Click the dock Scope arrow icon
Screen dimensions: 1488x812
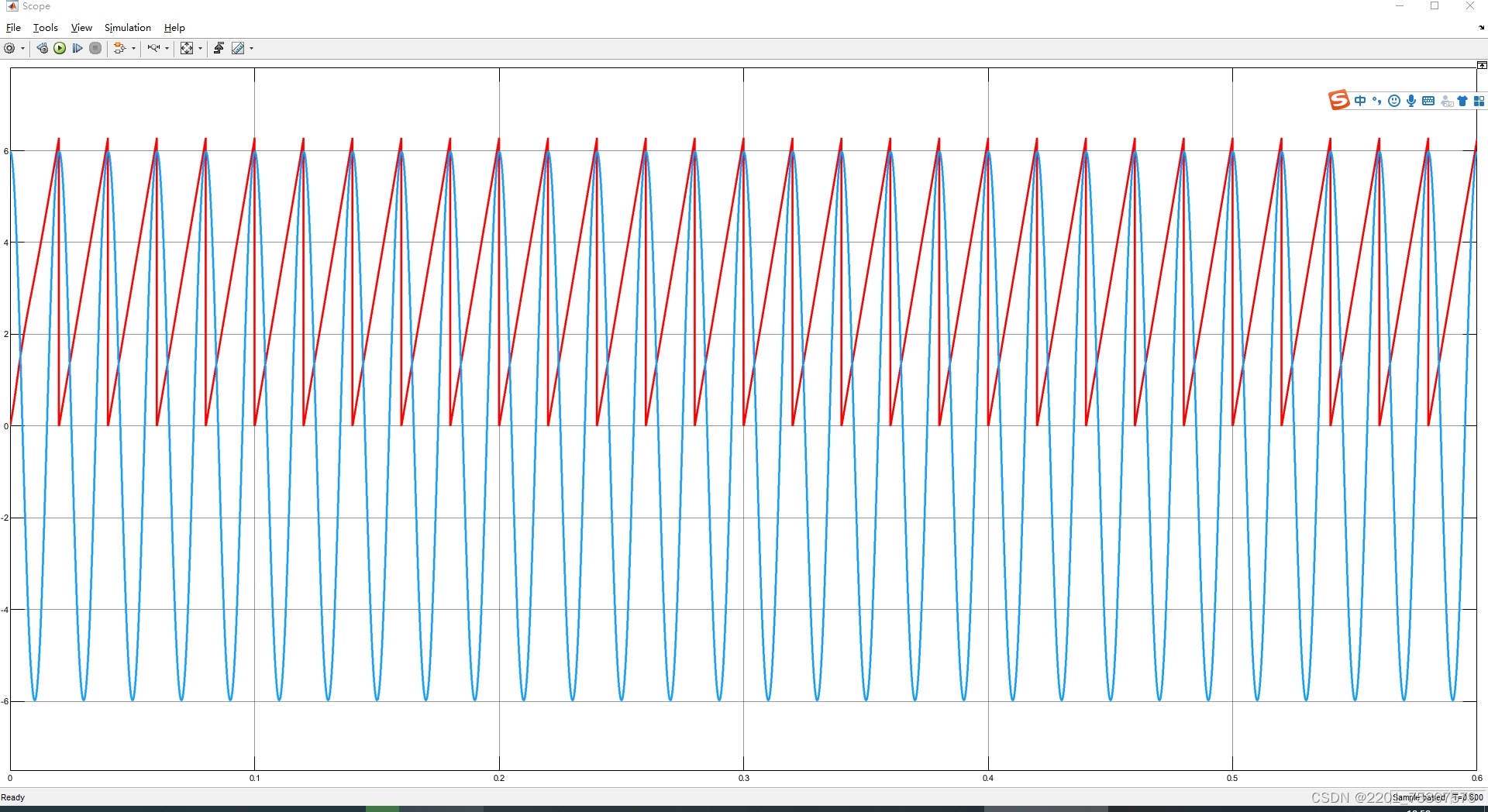click(1481, 28)
